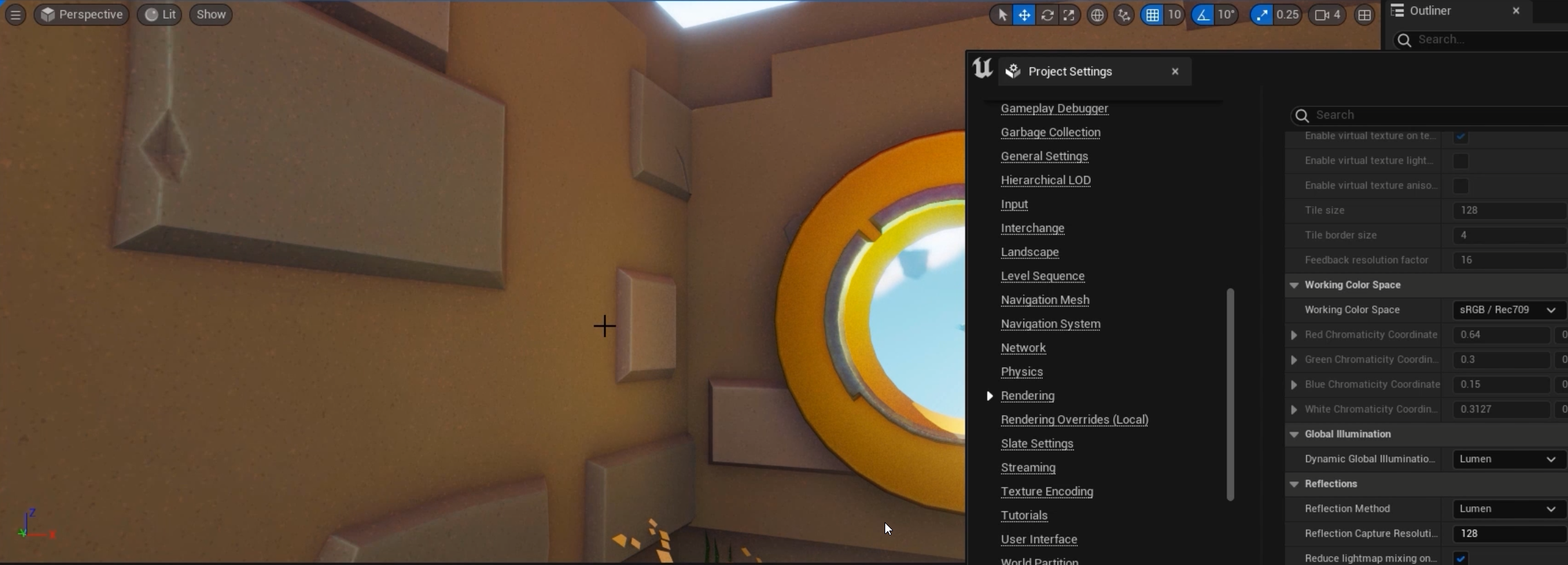Open the Show flags menu
This screenshot has height=565, width=1568.
tap(211, 15)
